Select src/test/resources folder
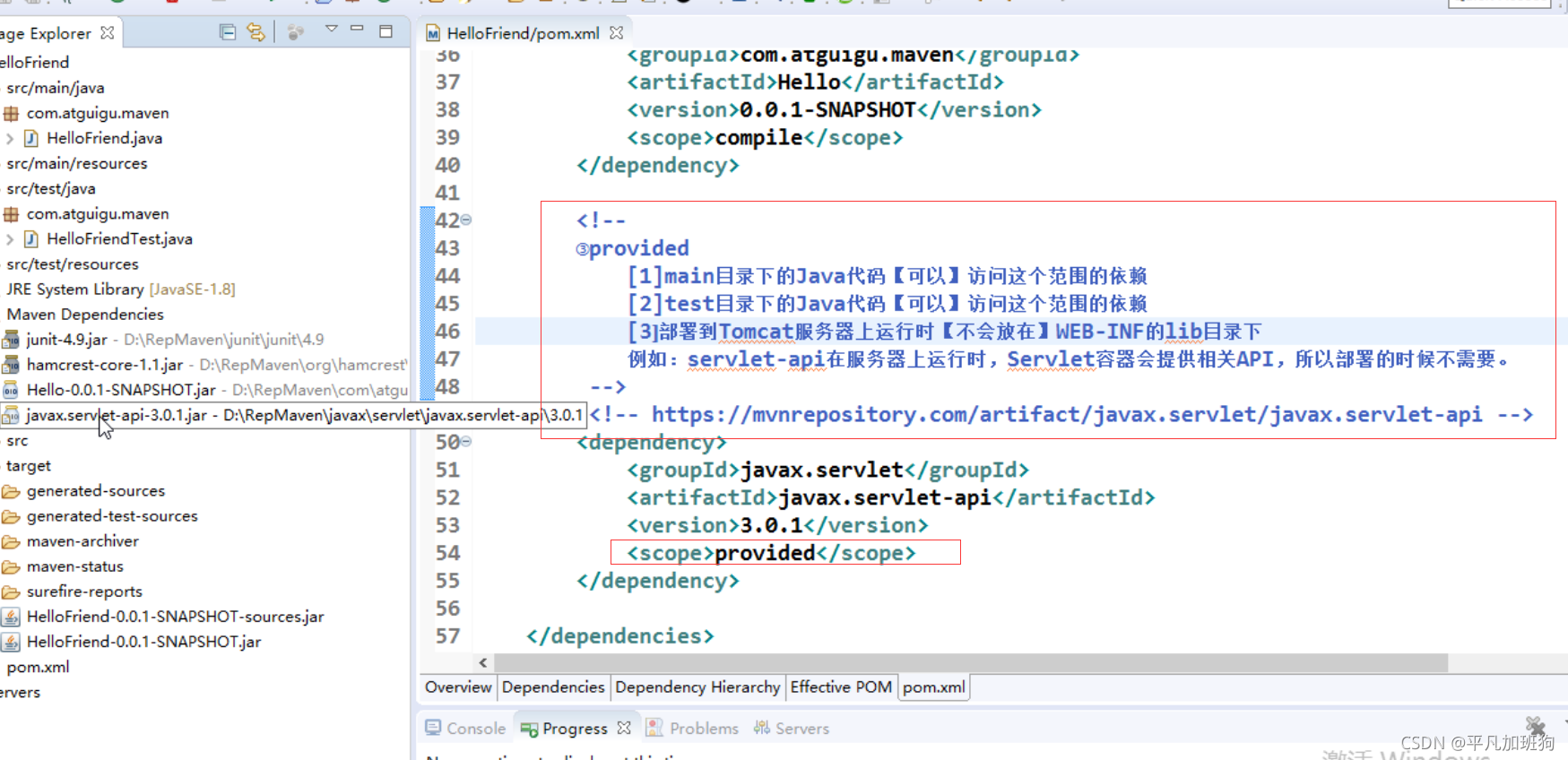Image resolution: width=1568 pixels, height=760 pixels. click(73, 264)
